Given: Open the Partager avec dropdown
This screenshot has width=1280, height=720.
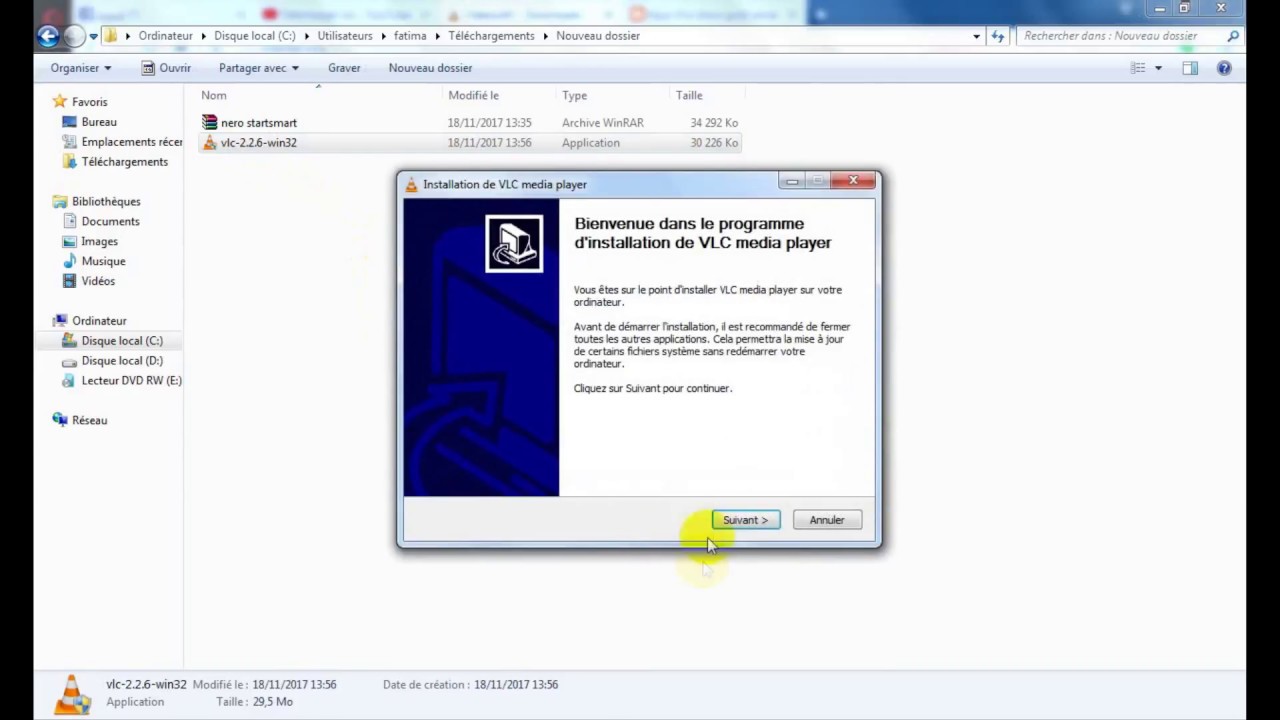Looking at the screenshot, I should [x=259, y=68].
